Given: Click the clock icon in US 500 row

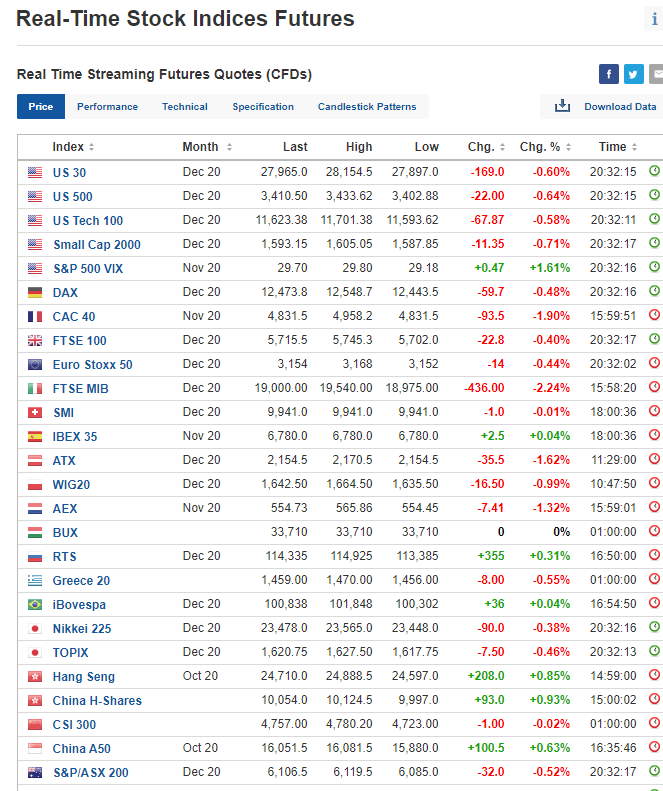Looking at the screenshot, I should click(x=655, y=196).
